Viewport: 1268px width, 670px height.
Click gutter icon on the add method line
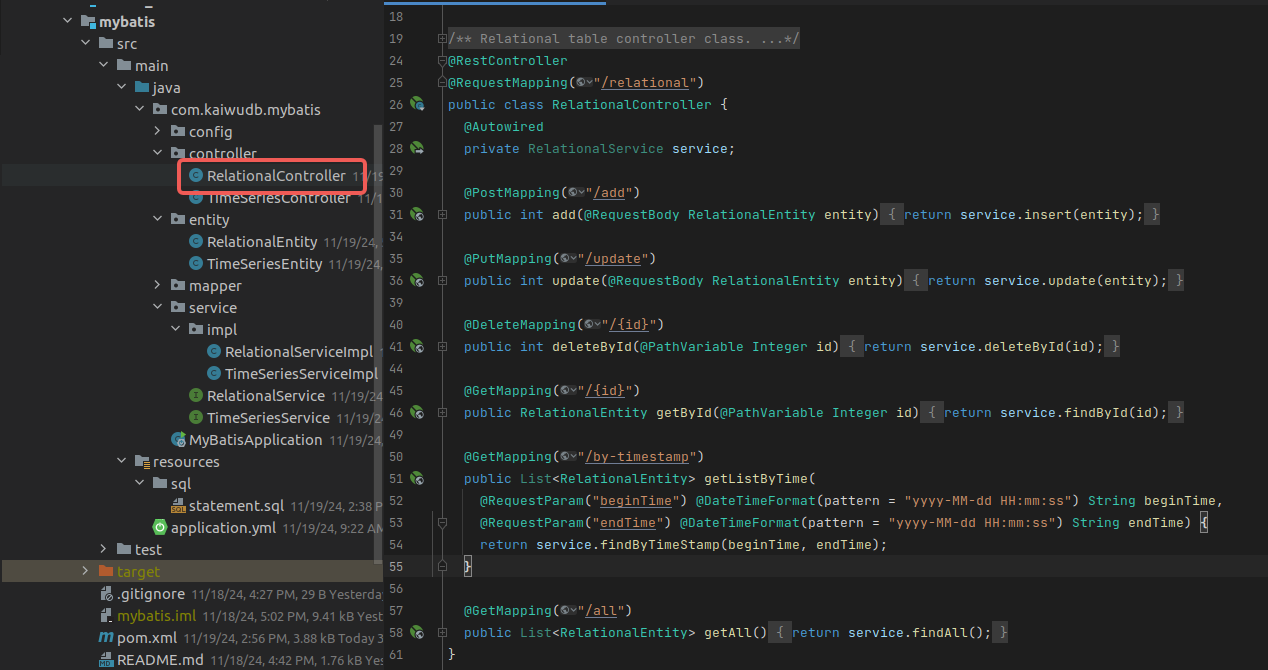point(417,214)
